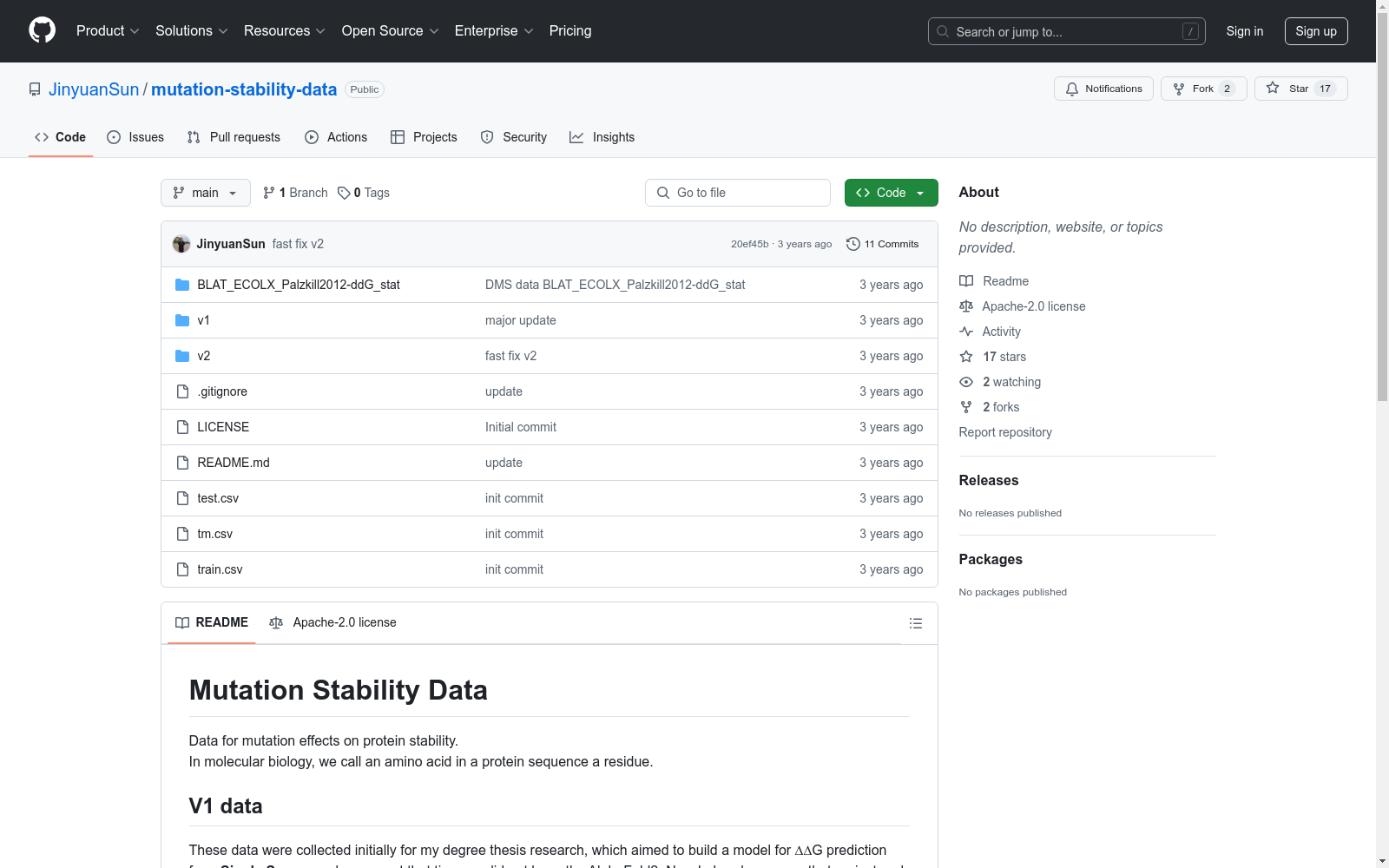Click the Search or jump to field
The width and height of the screenshot is (1389, 868).
[x=1067, y=31]
